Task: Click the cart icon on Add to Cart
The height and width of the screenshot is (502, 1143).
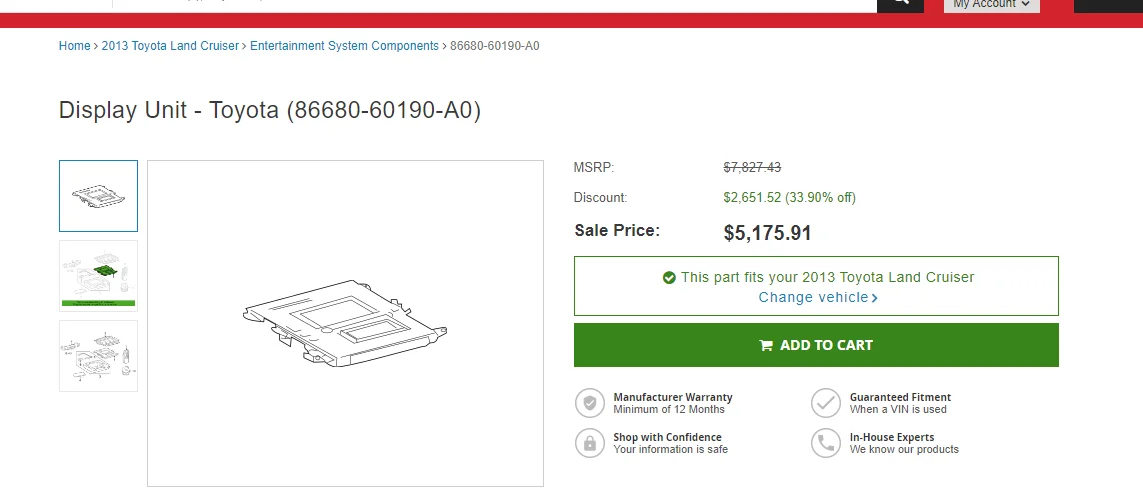Action: coord(766,346)
